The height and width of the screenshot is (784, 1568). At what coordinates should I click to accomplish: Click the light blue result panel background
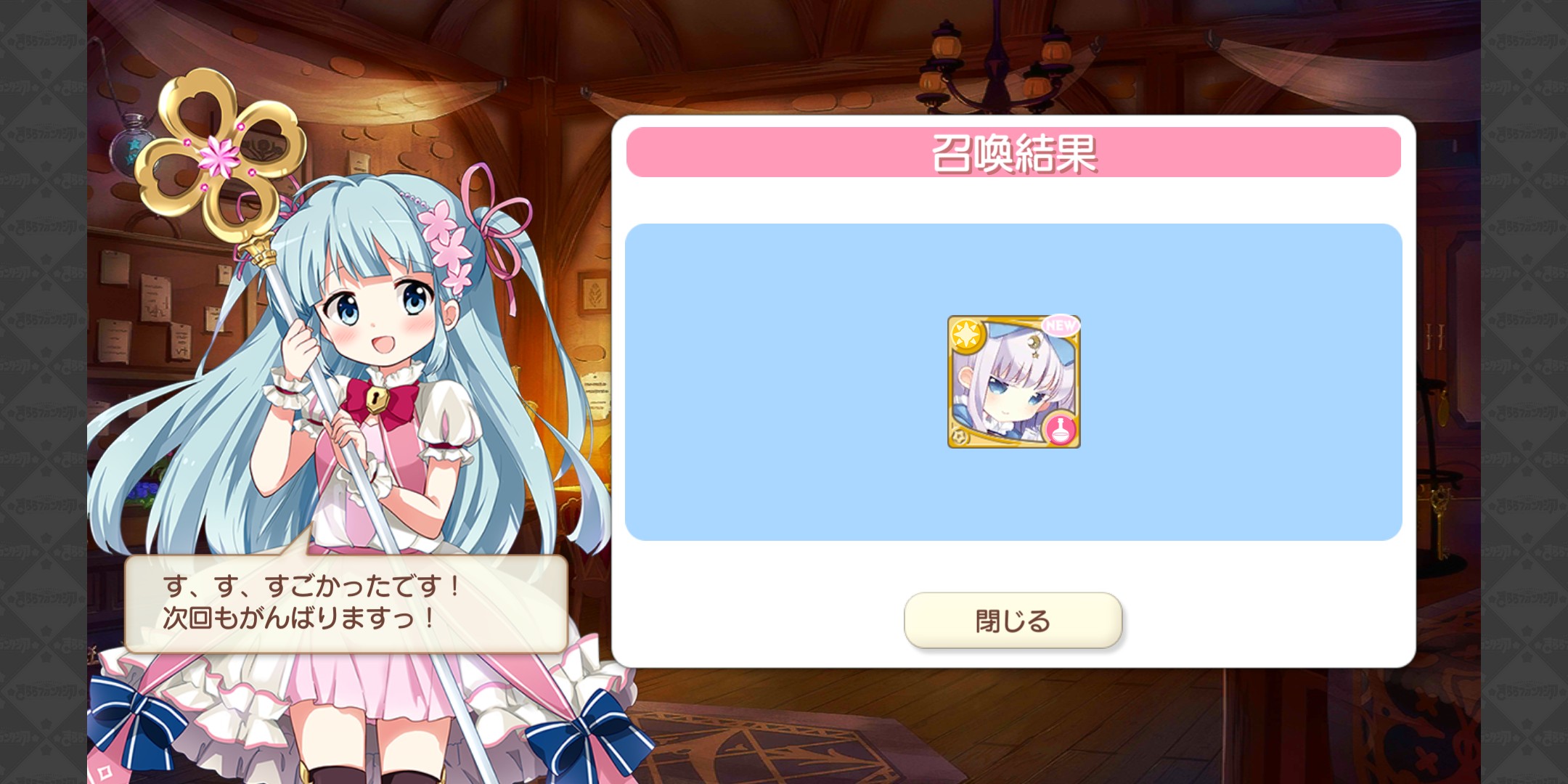1013,382
